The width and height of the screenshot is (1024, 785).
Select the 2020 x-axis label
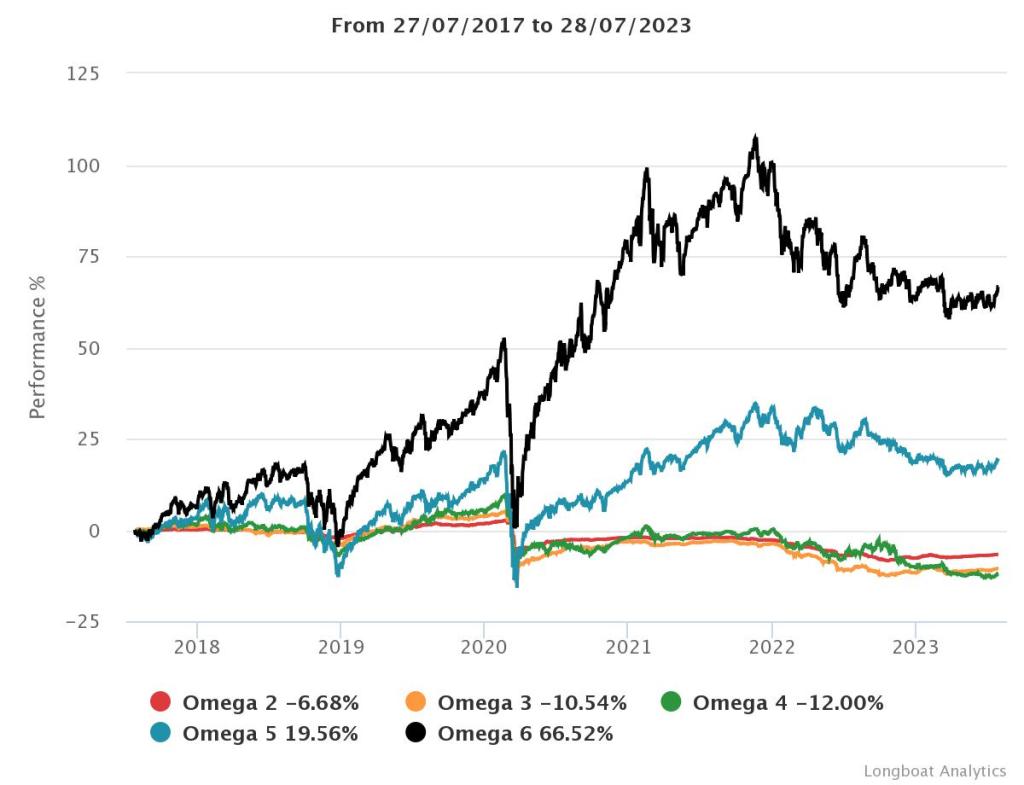pos(484,648)
